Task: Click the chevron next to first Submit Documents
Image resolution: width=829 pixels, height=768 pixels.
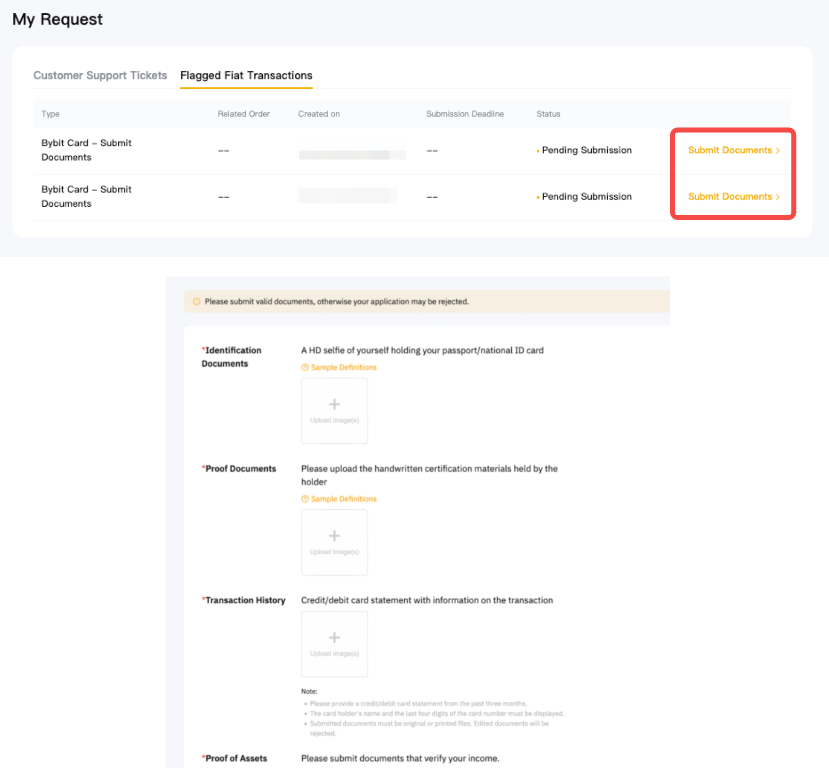Action: pyautogui.click(x=776, y=150)
